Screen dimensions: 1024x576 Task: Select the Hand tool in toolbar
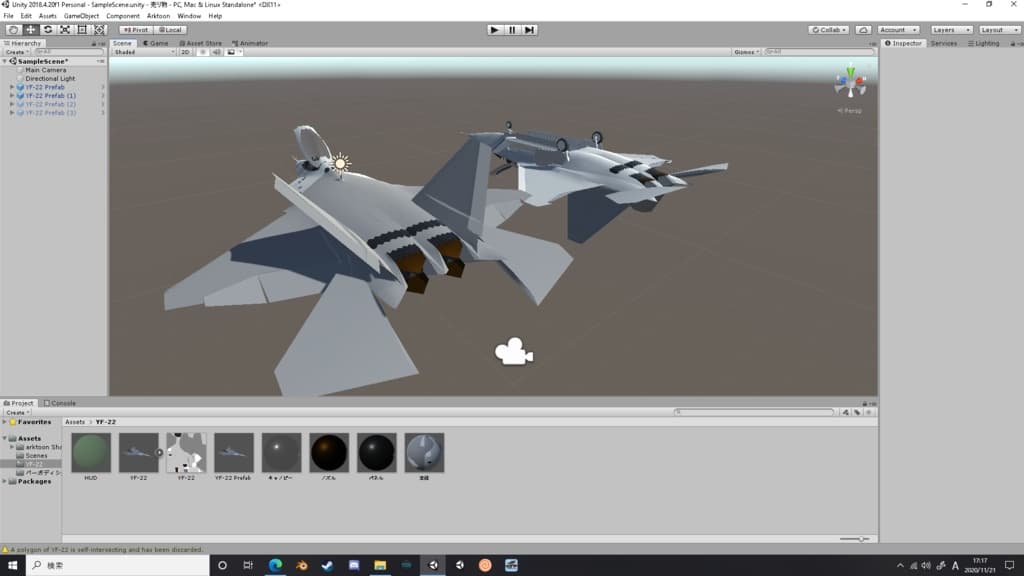tap(13, 30)
